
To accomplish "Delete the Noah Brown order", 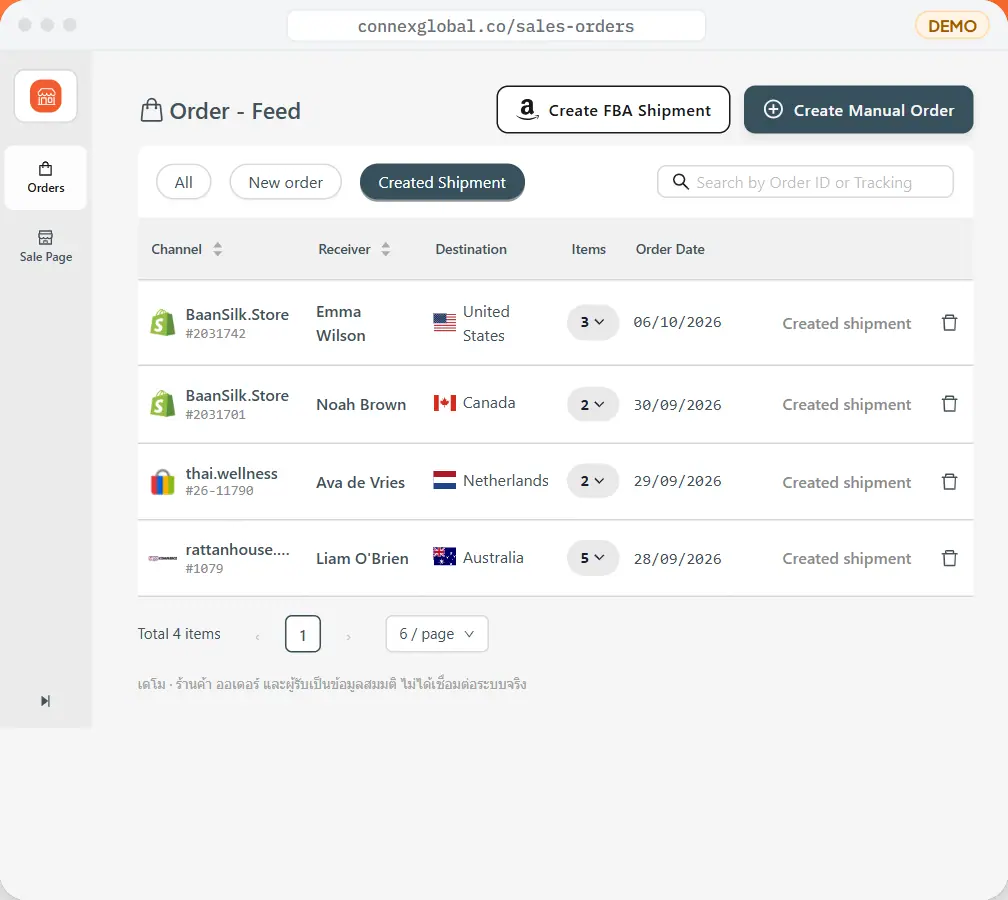I will point(950,404).
